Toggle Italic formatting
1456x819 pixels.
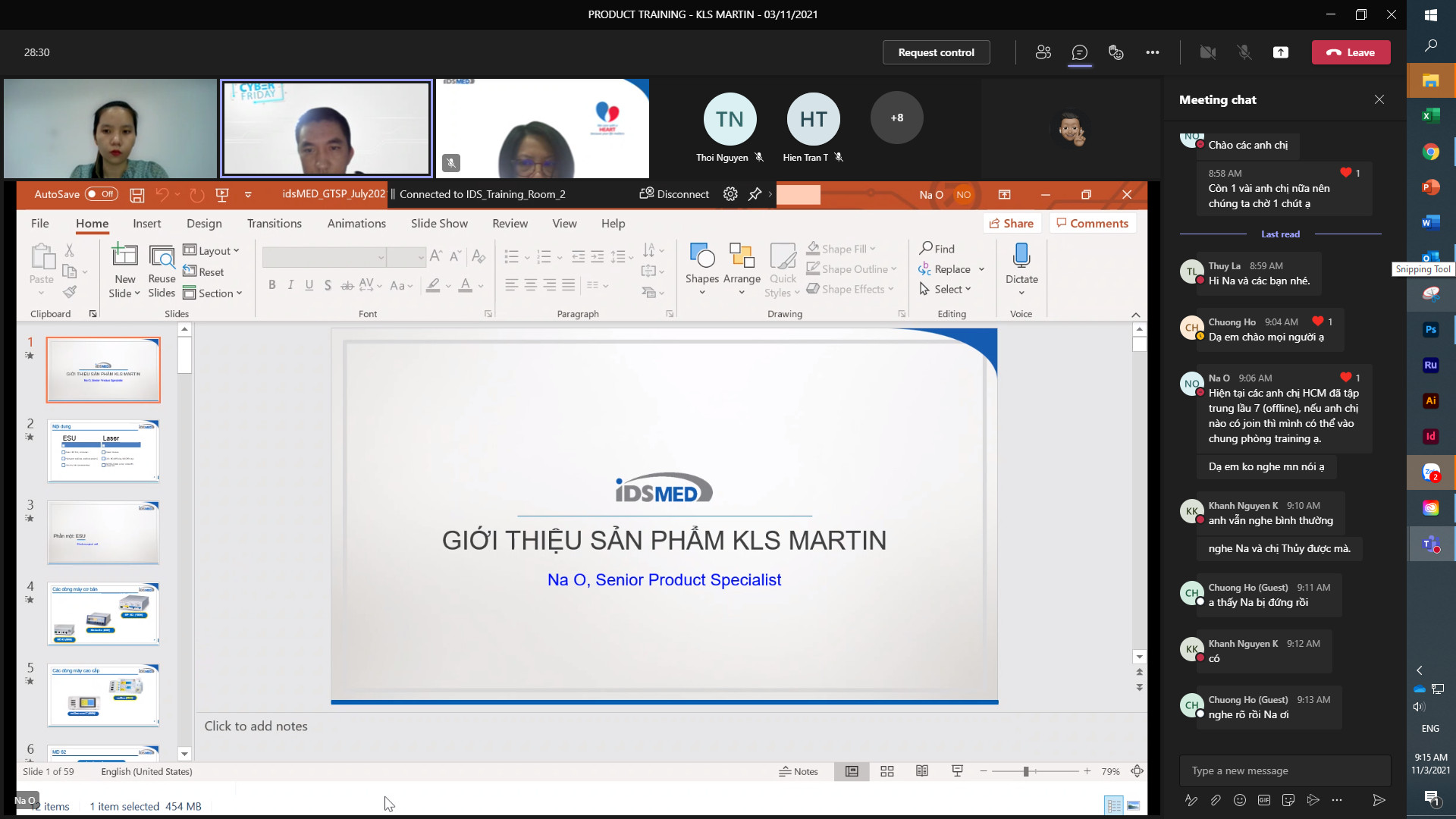coord(290,285)
